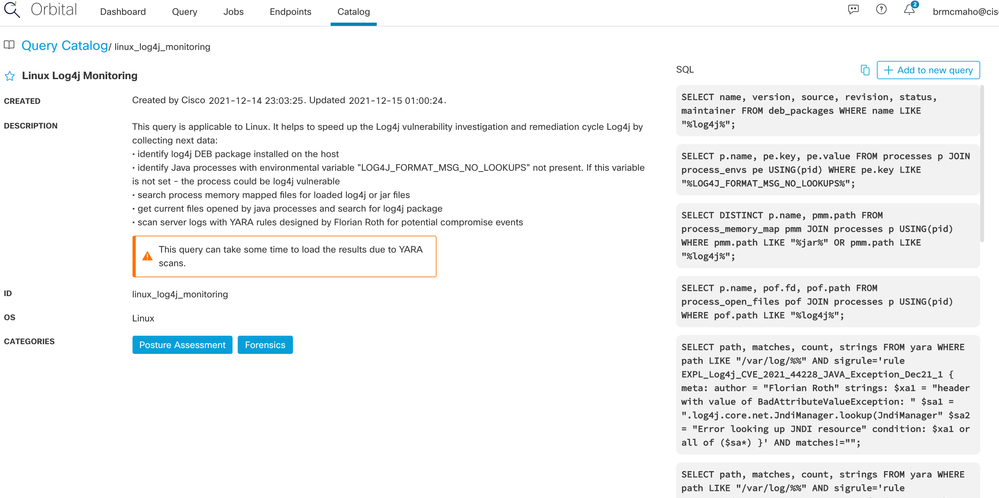Open the Query Catalog breadcrumb link
Screen dimensions: 999x498
pos(64,46)
